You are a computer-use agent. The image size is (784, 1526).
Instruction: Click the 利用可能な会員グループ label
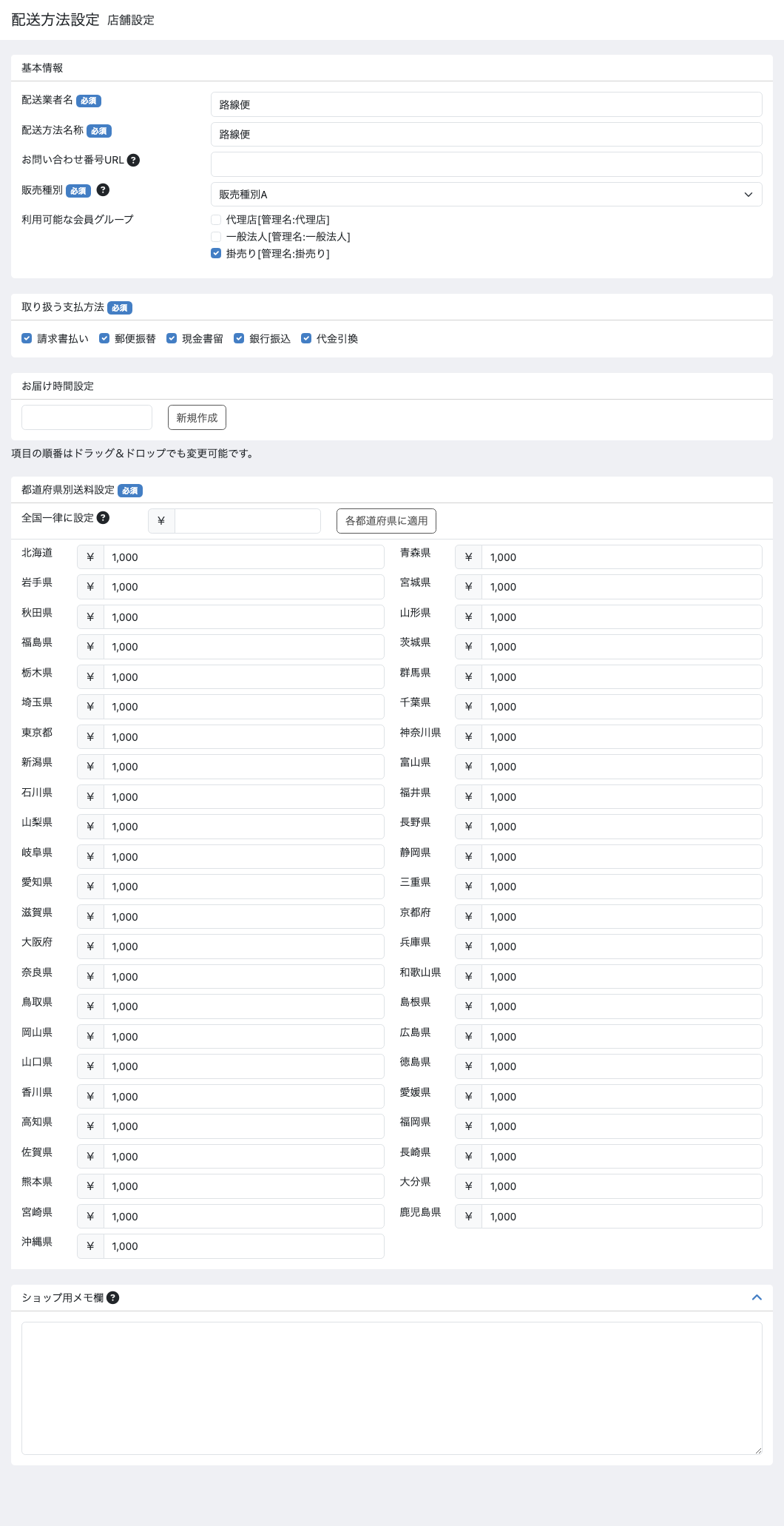point(78,219)
